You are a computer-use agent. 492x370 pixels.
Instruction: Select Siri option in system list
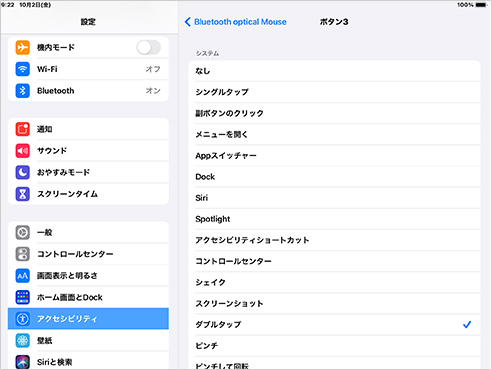tap(334, 198)
